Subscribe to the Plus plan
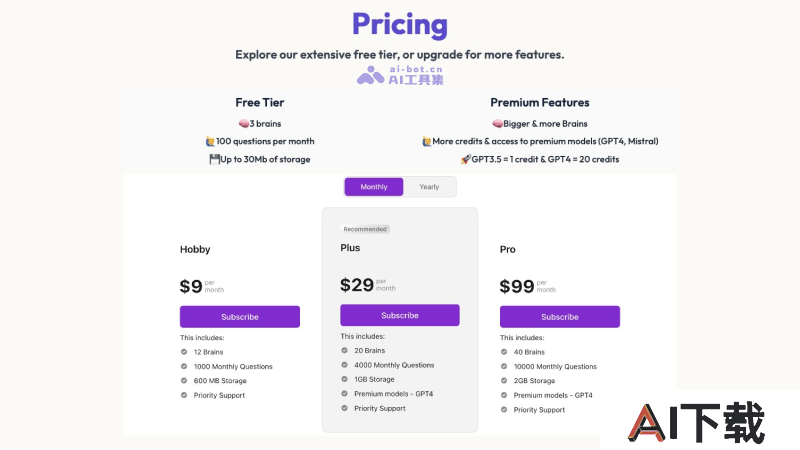This screenshot has width=800, height=450. pyautogui.click(x=400, y=315)
